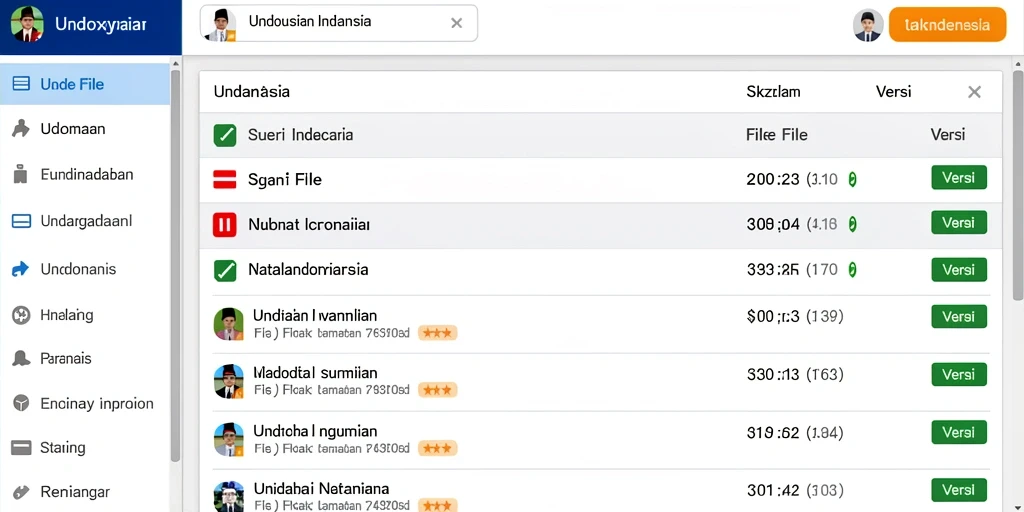Open the Unde File sidebar item

85,84
